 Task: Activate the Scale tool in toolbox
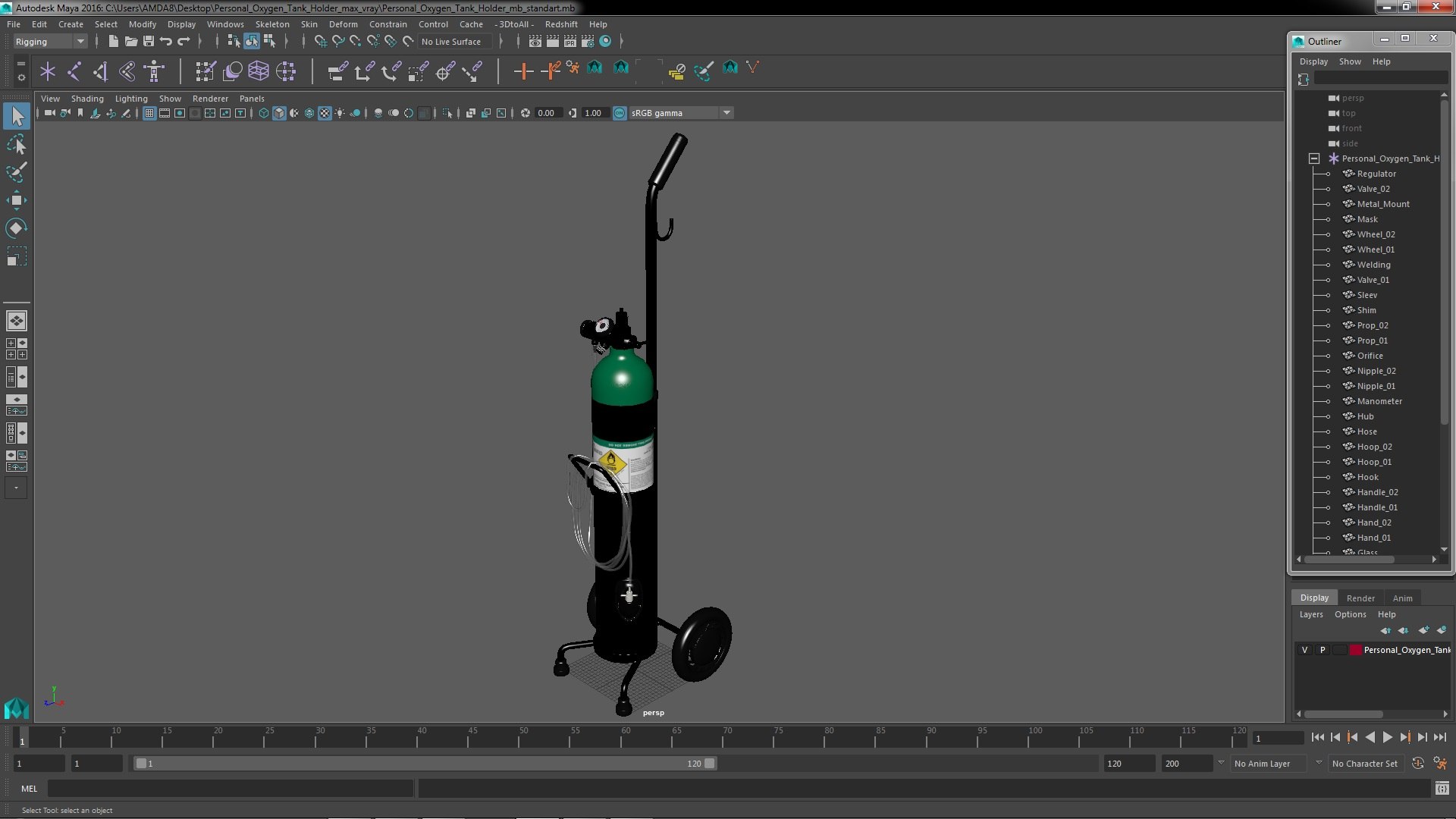pyautogui.click(x=17, y=256)
